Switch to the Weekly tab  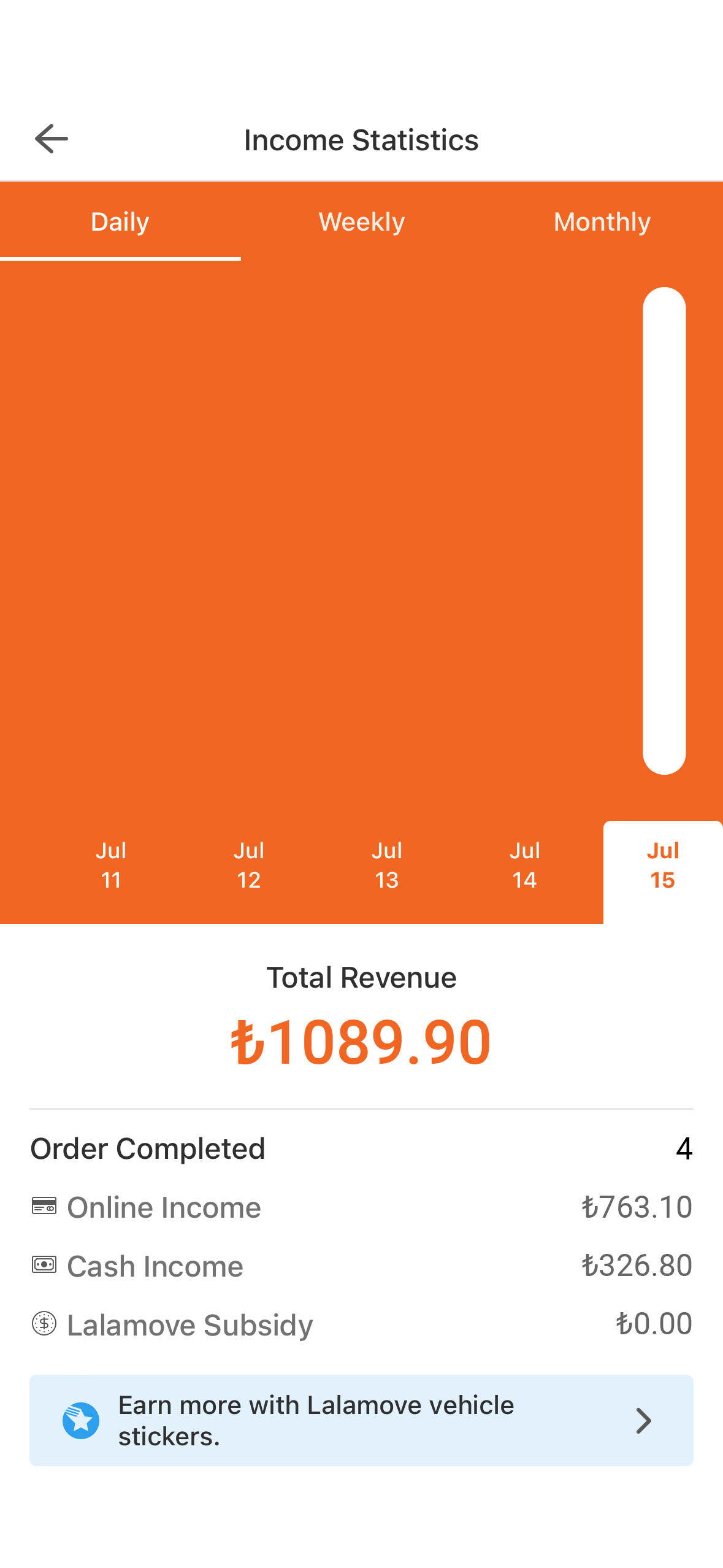coord(362,222)
